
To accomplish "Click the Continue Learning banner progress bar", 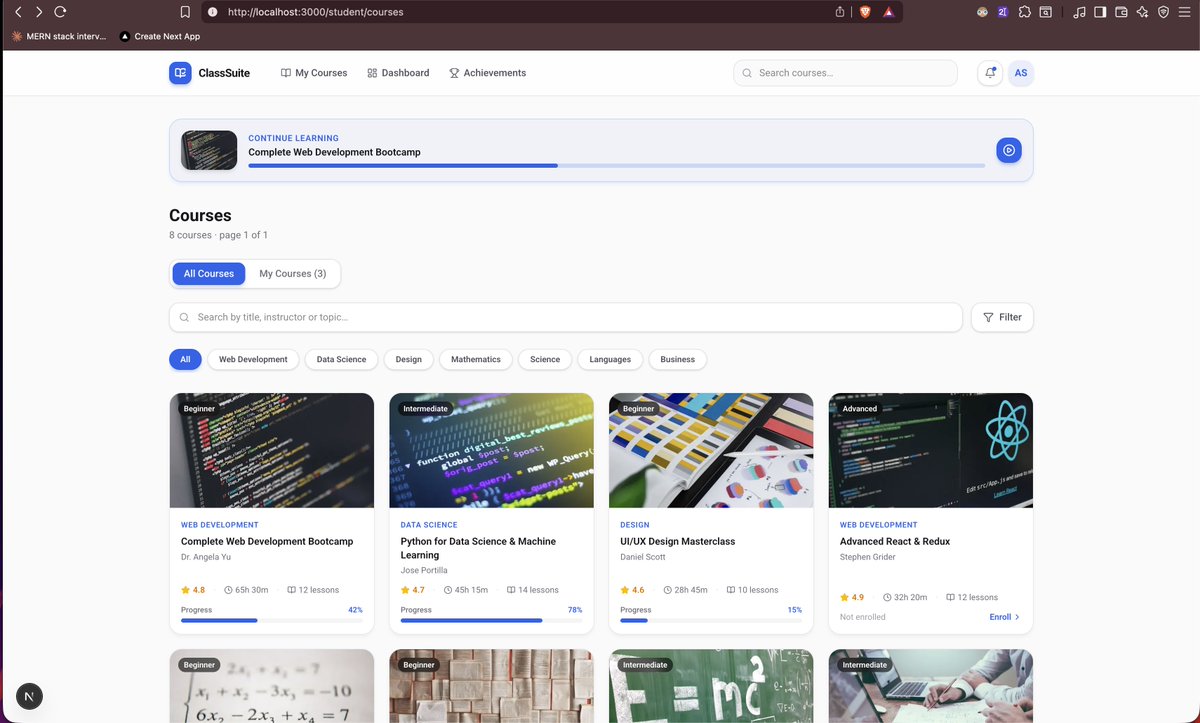I will 617,165.
